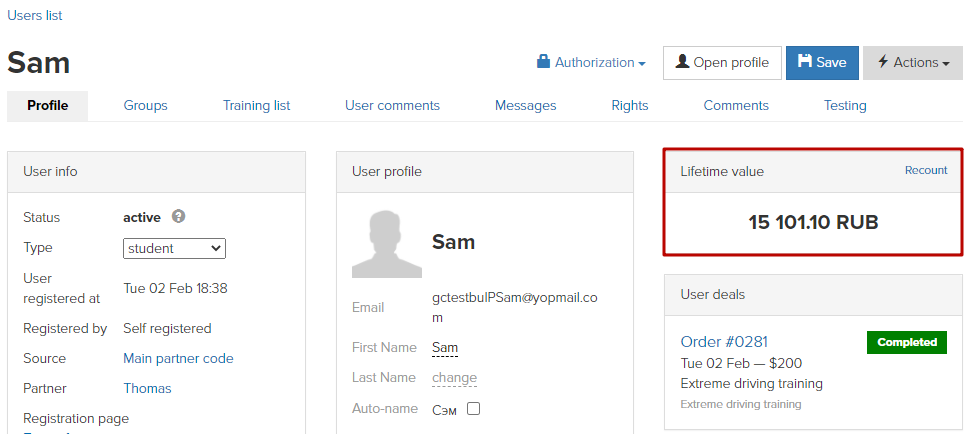
Task: Switch to the Groups tab
Action: 145,105
